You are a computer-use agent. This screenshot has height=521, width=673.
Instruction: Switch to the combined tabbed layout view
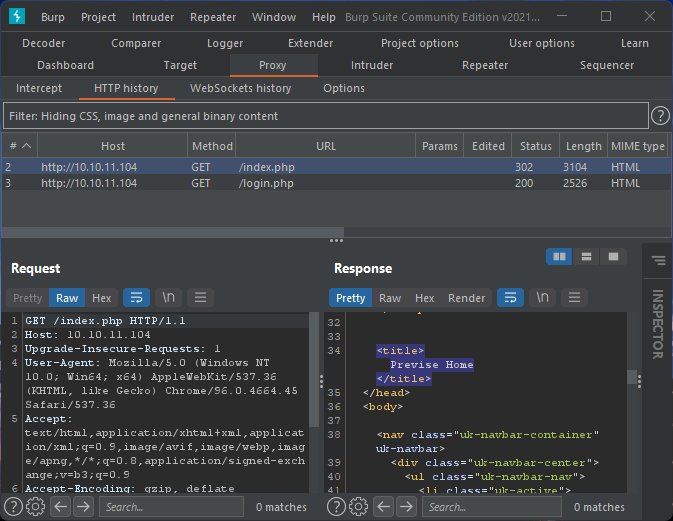pos(612,257)
